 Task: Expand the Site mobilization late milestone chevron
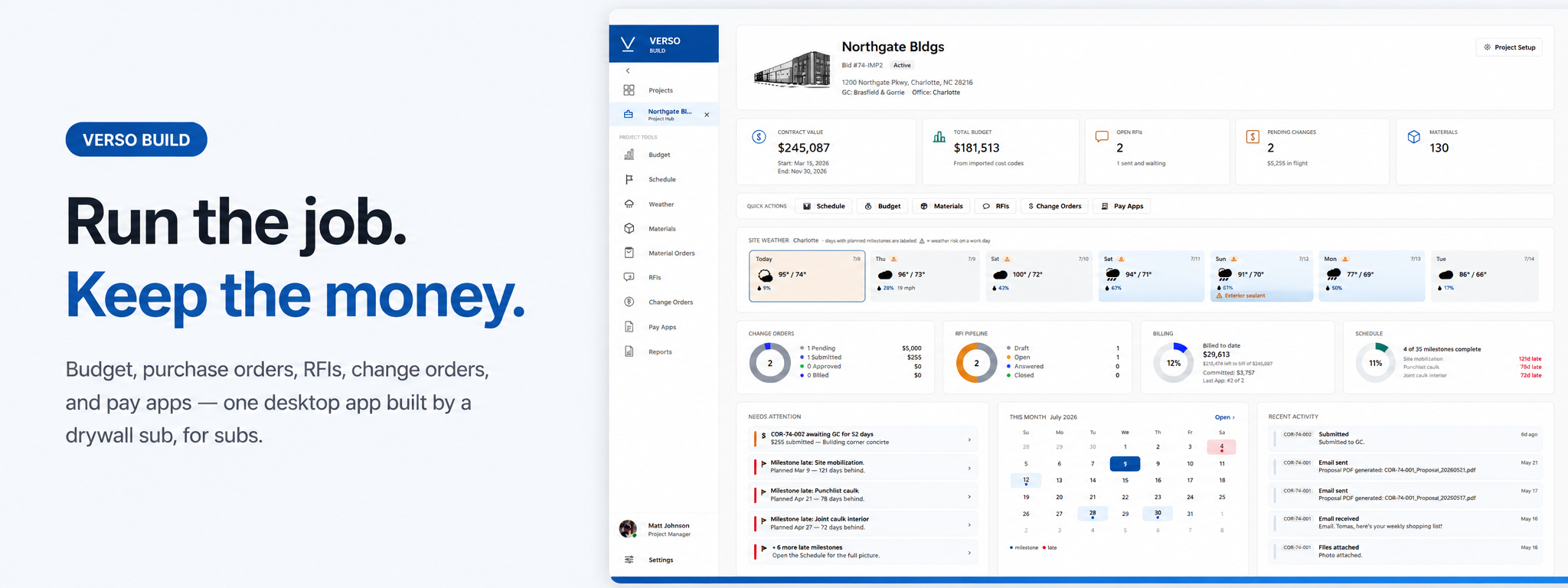pos(969,468)
